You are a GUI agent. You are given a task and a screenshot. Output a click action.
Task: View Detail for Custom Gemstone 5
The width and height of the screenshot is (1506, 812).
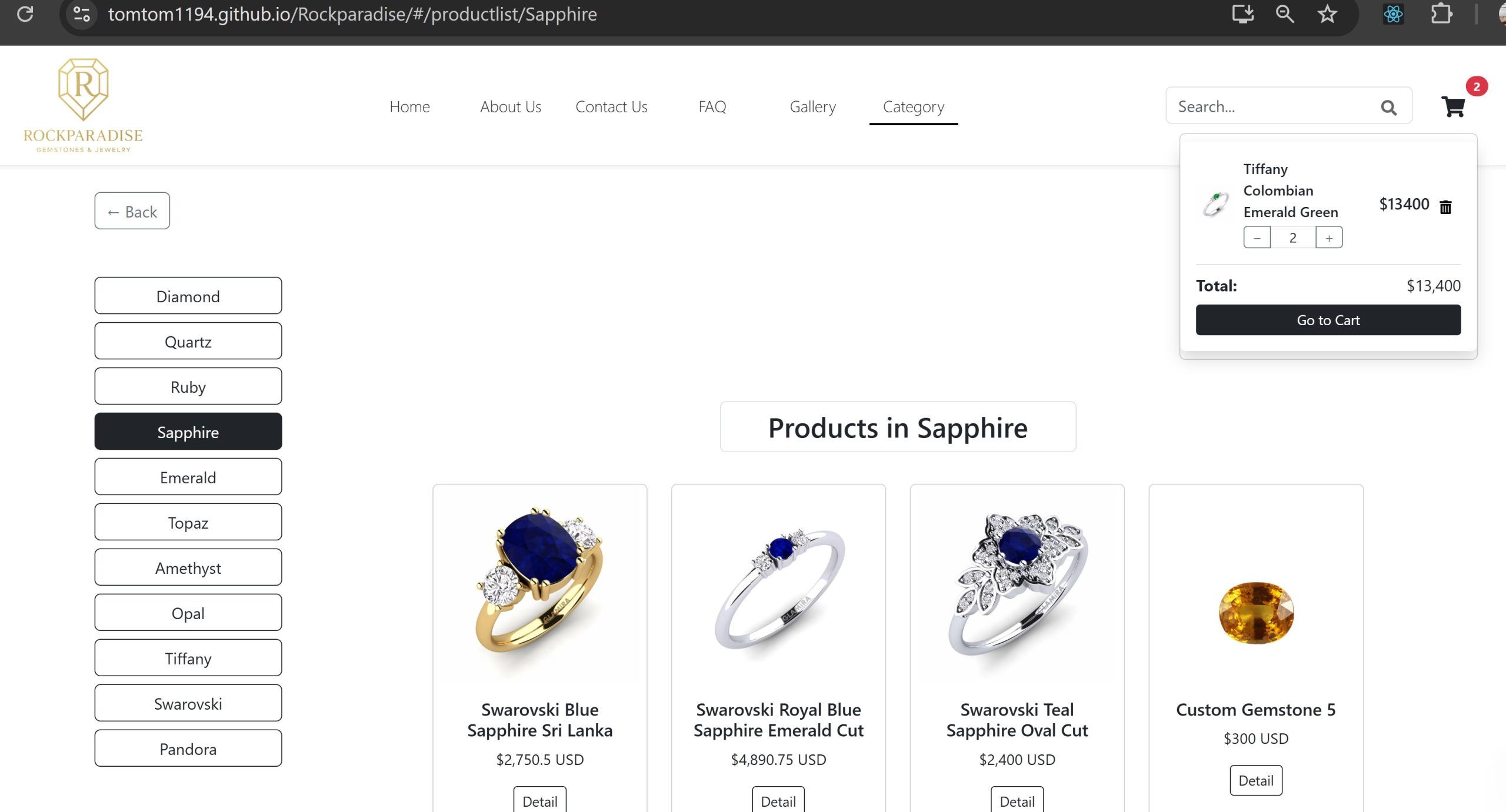[x=1256, y=780]
